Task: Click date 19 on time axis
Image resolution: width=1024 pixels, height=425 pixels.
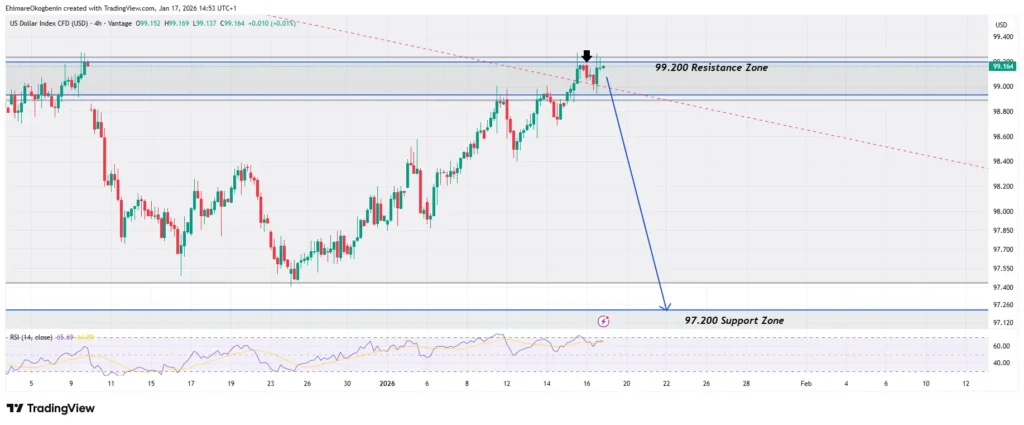Action: [x=230, y=385]
